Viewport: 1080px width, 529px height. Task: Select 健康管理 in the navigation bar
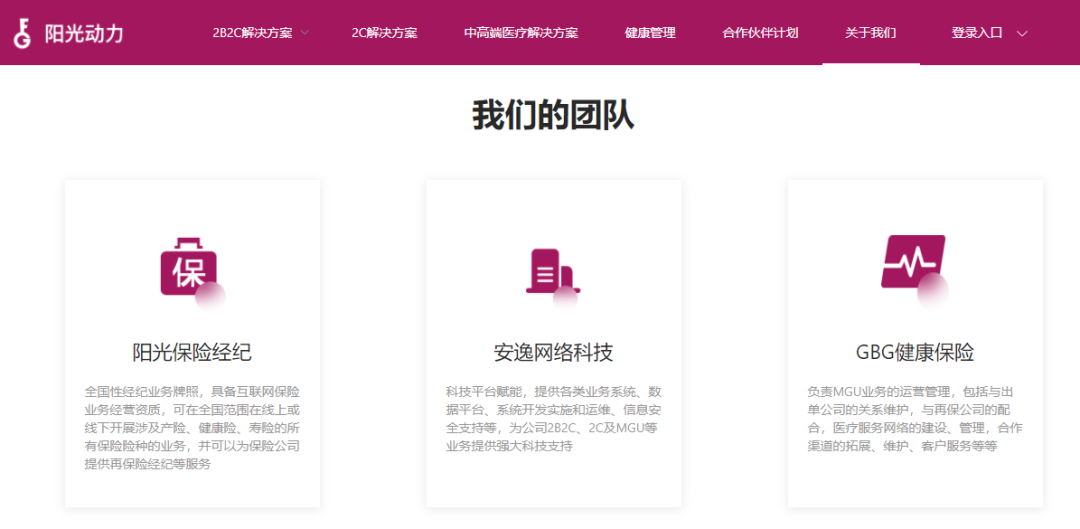(x=650, y=33)
